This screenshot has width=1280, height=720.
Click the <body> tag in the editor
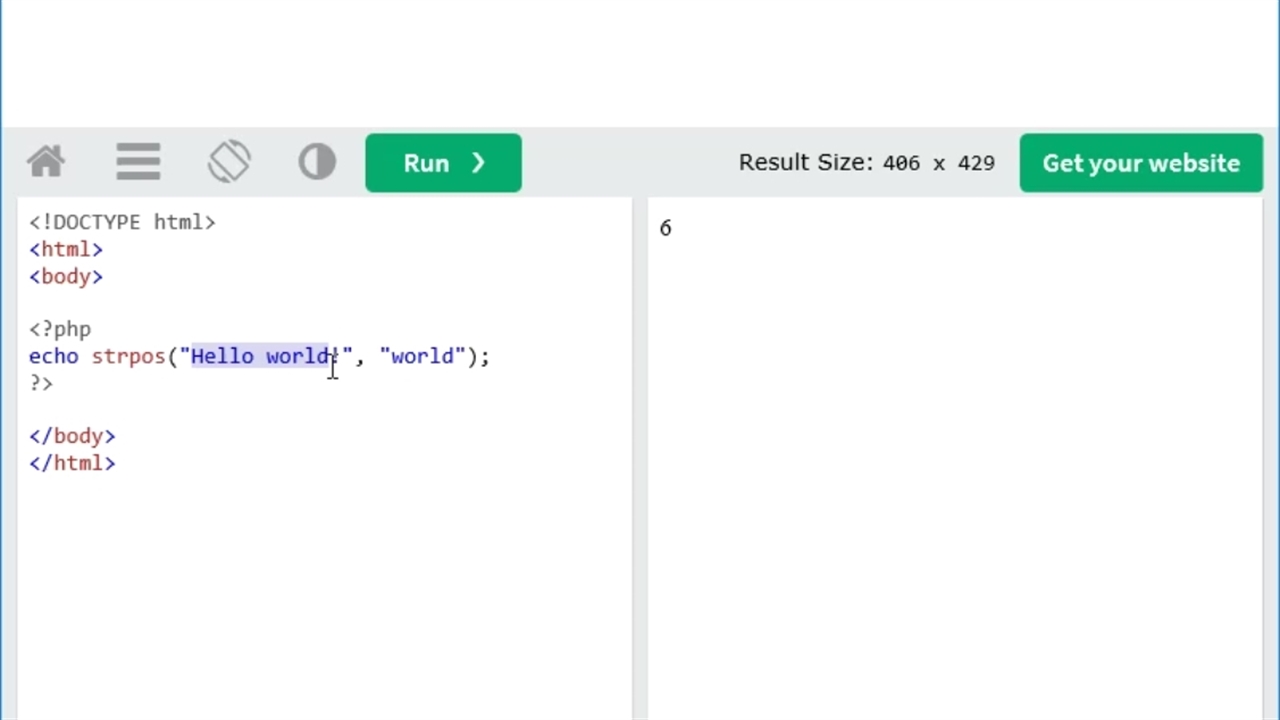pyautogui.click(x=65, y=277)
